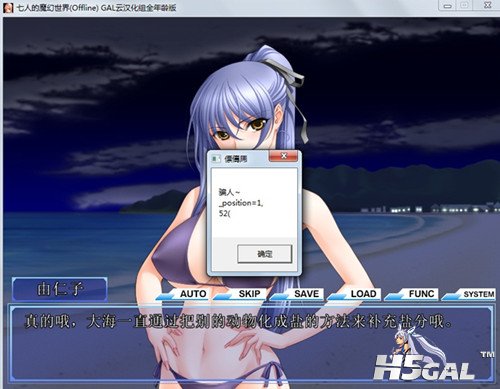Minimize the game window

[x=448, y=6]
